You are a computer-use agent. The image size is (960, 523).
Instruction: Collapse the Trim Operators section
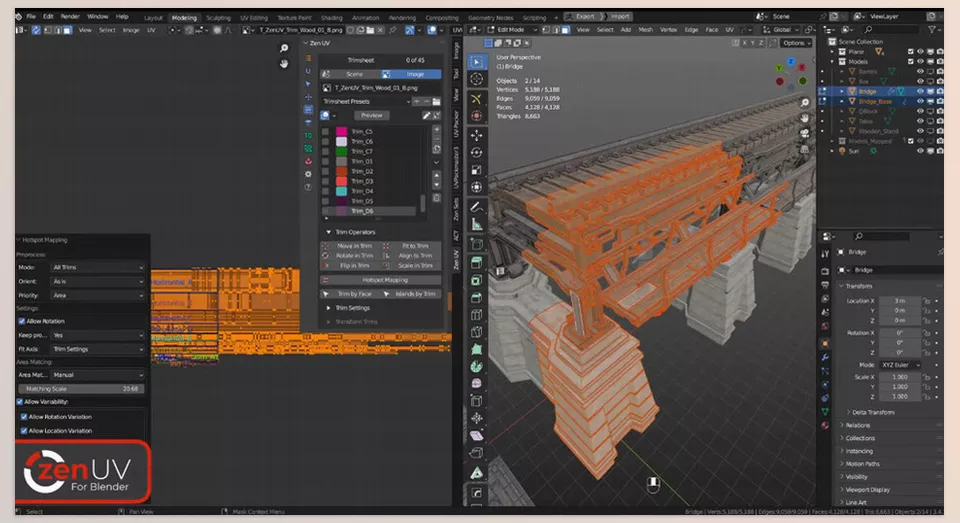[354, 232]
